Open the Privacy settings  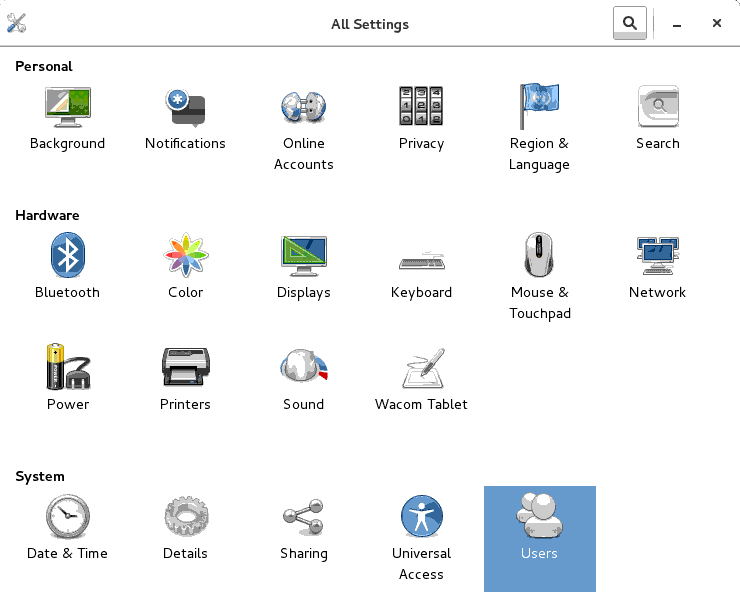(x=421, y=108)
